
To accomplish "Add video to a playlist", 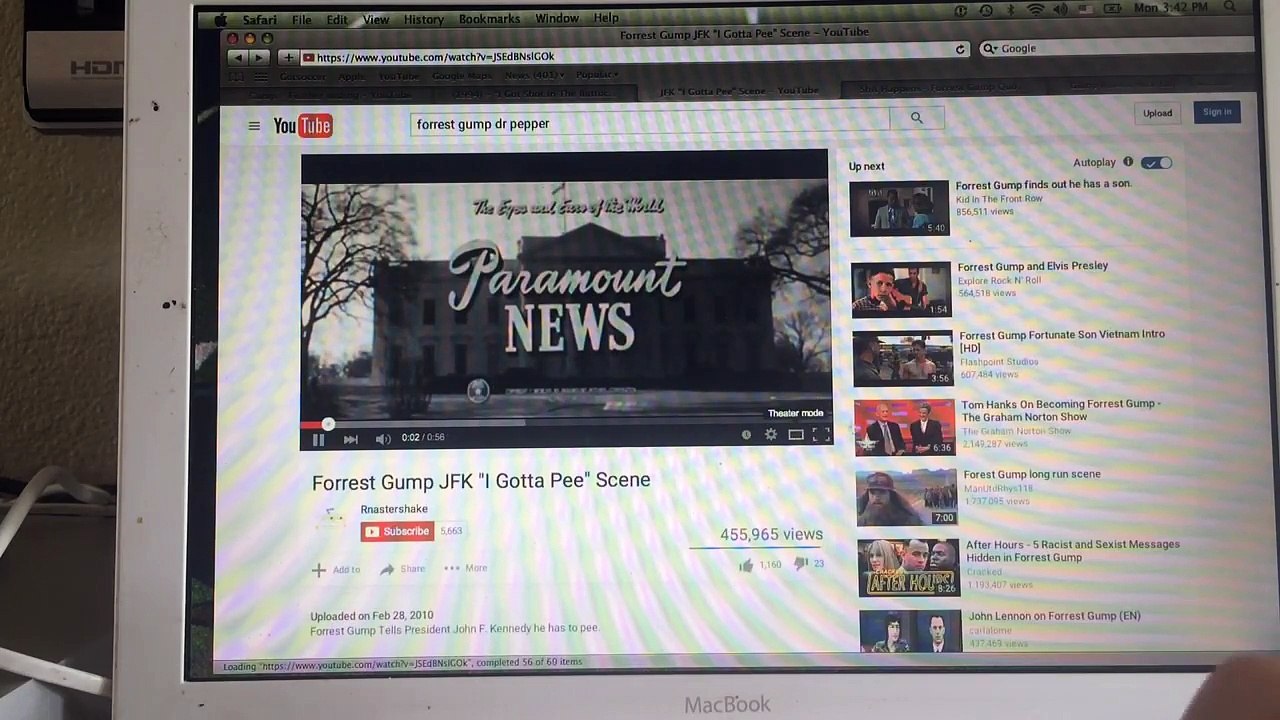I will coord(335,570).
